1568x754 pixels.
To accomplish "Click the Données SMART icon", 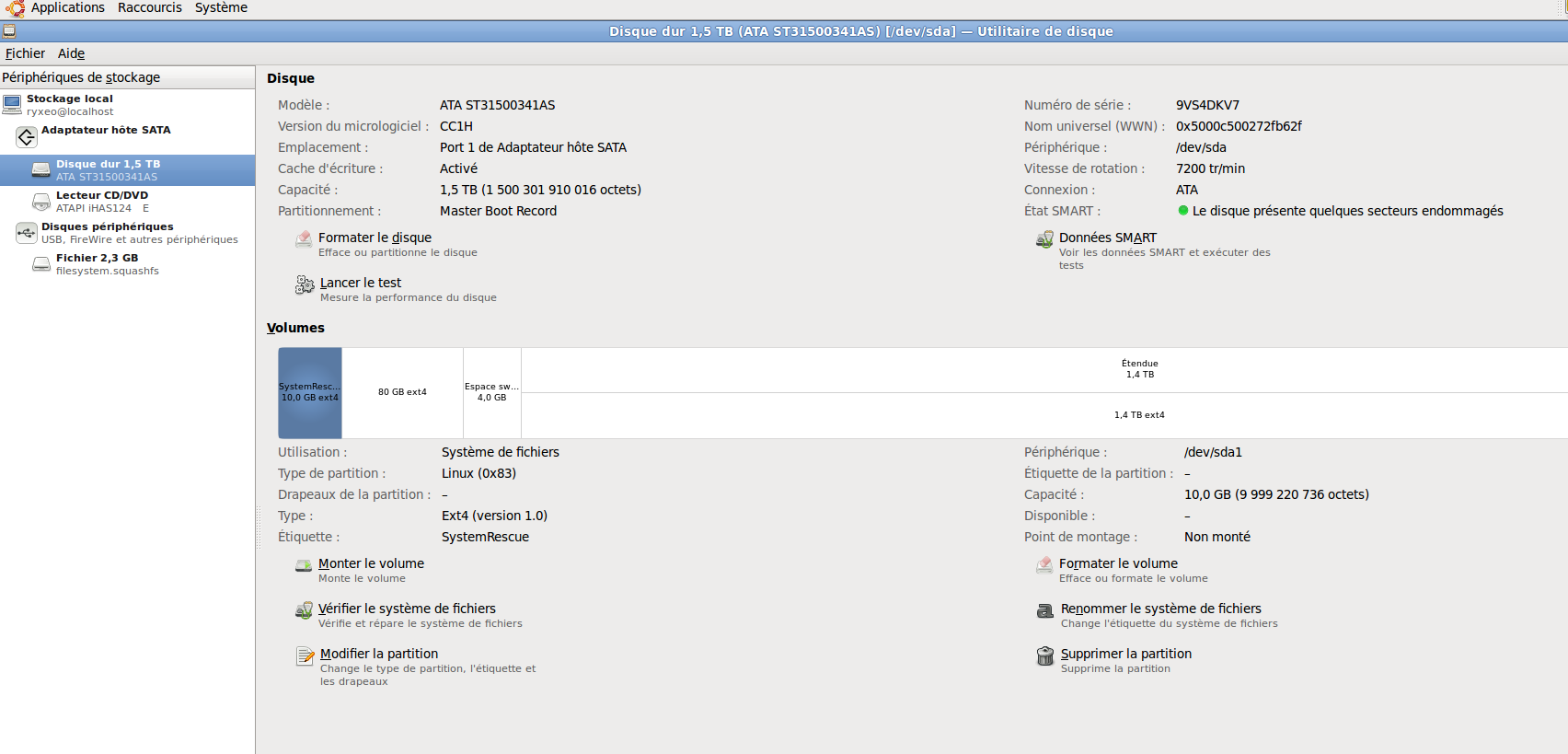I will pyautogui.click(x=1044, y=239).
